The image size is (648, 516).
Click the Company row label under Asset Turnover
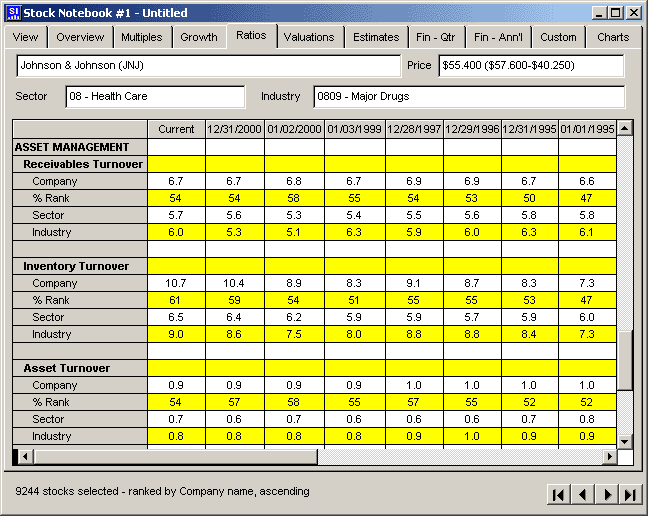tap(80, 385)
